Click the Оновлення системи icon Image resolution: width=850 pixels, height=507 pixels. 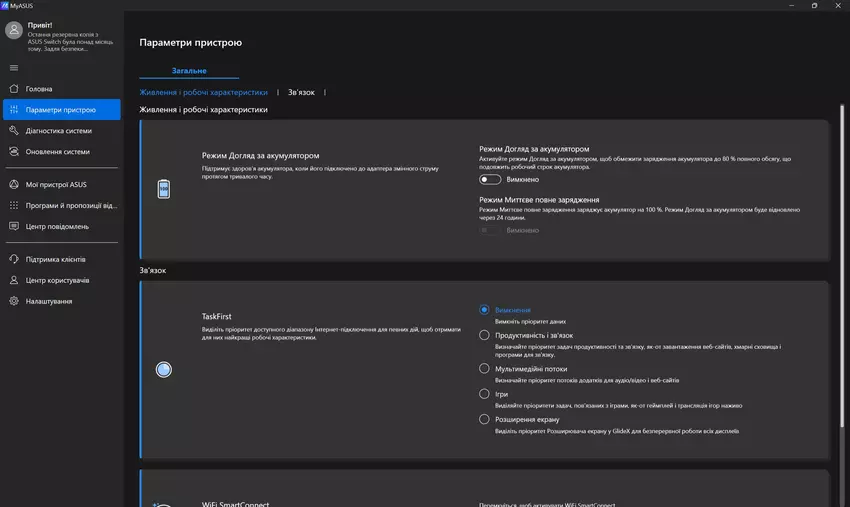[14, 152]
